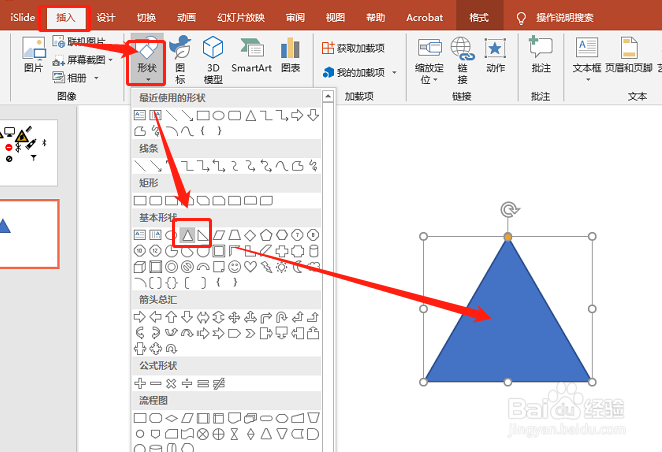Insert an Icon (图标)

pyautogui.click(x=180, y=60)
